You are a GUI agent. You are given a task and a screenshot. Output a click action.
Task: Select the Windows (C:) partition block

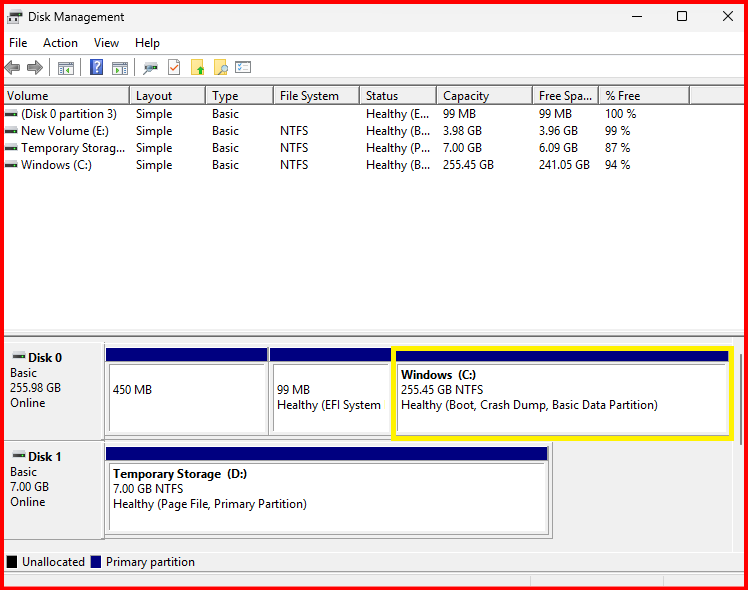(561, 391)
